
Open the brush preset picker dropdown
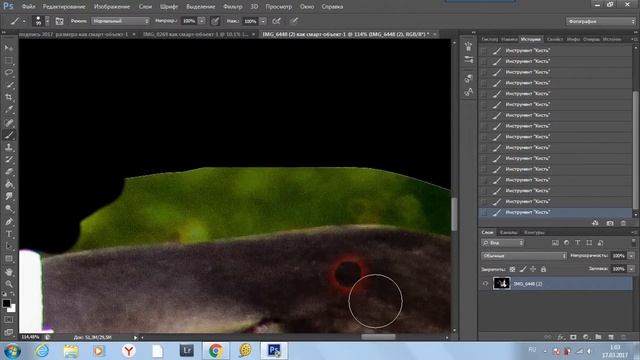click(x=47, y=21)
